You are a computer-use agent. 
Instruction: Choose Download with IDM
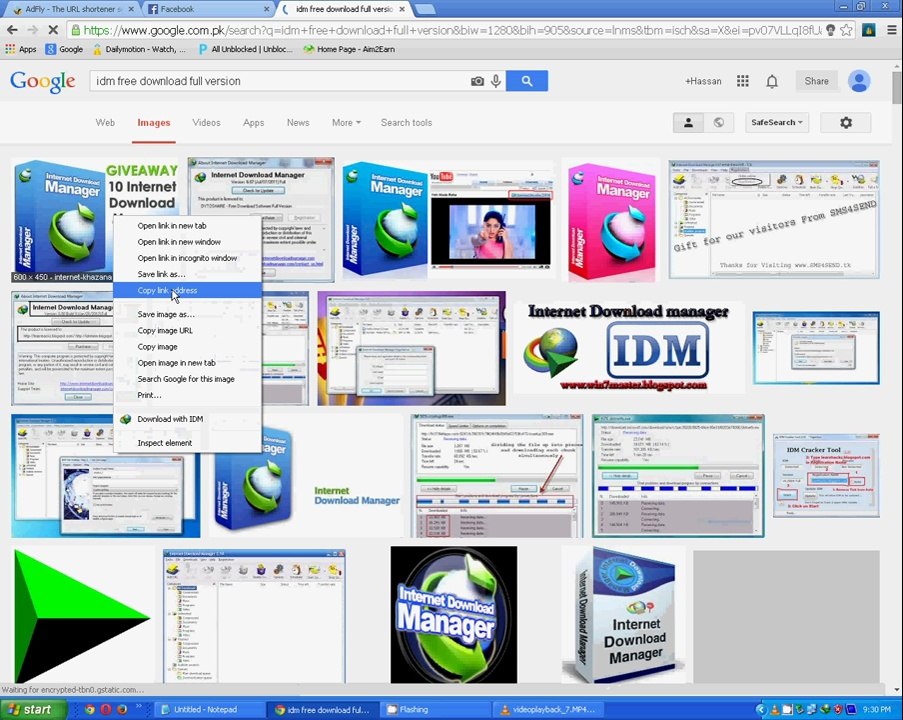coord(187,419)
